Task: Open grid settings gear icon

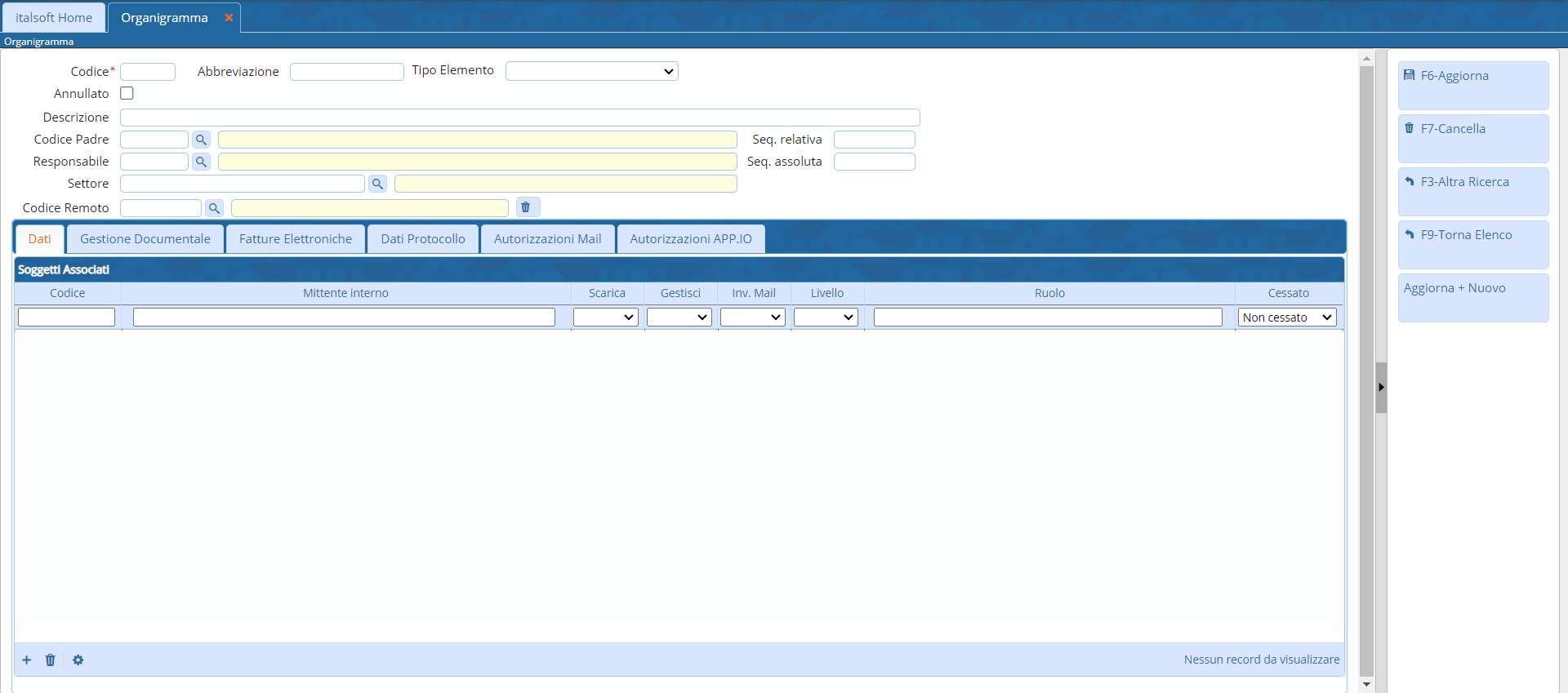Action: pos(78,660)
